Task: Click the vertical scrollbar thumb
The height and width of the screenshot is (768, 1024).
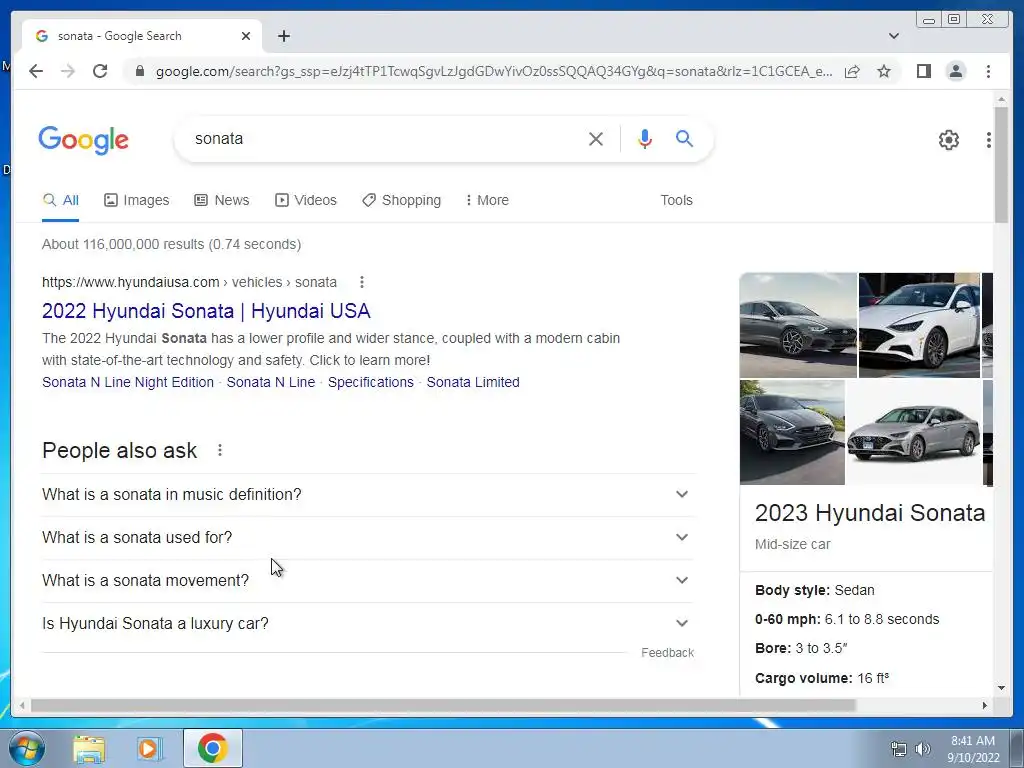Action: 1001,164
